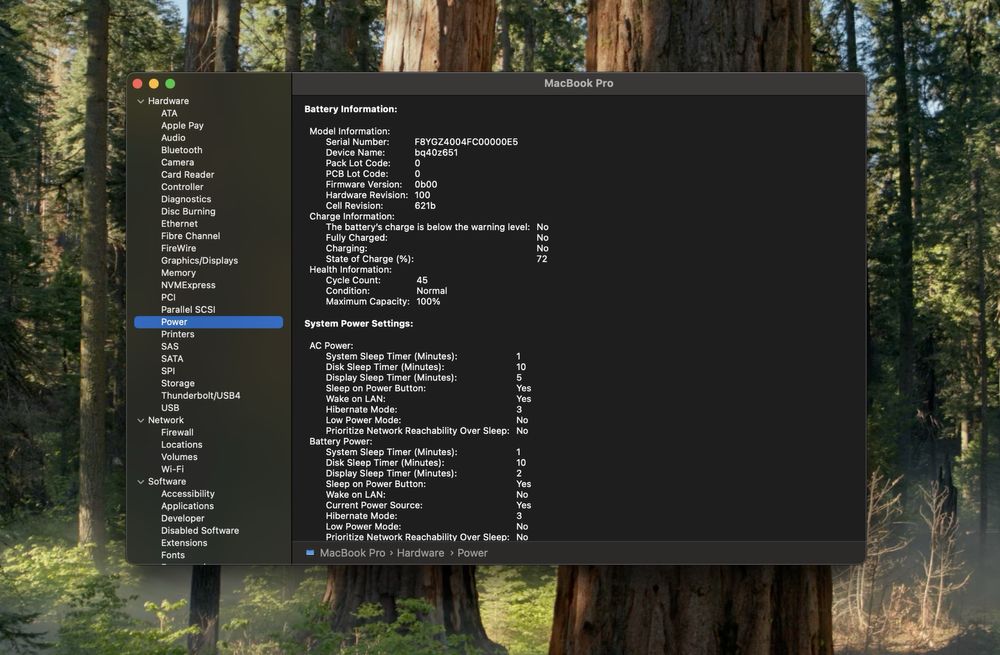Viewport: 1000px width, 655px height.
Task: Open Firewall under Network
Action: [177, 432]
